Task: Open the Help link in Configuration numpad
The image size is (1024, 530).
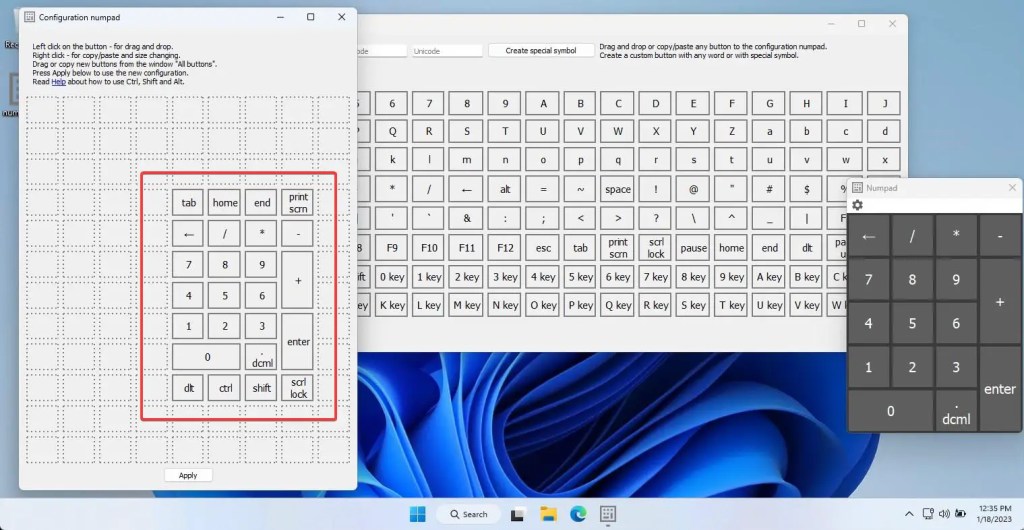Action: (x=58, y=82)
